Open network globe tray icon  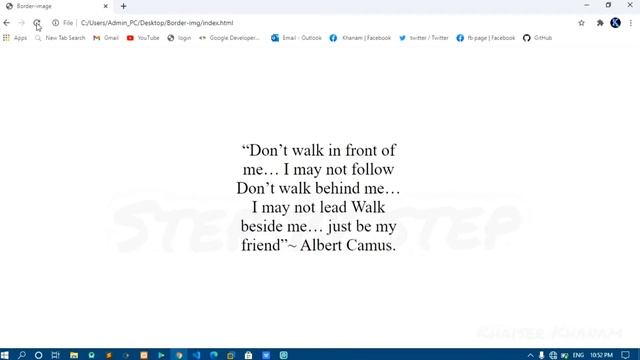point(553,355)
